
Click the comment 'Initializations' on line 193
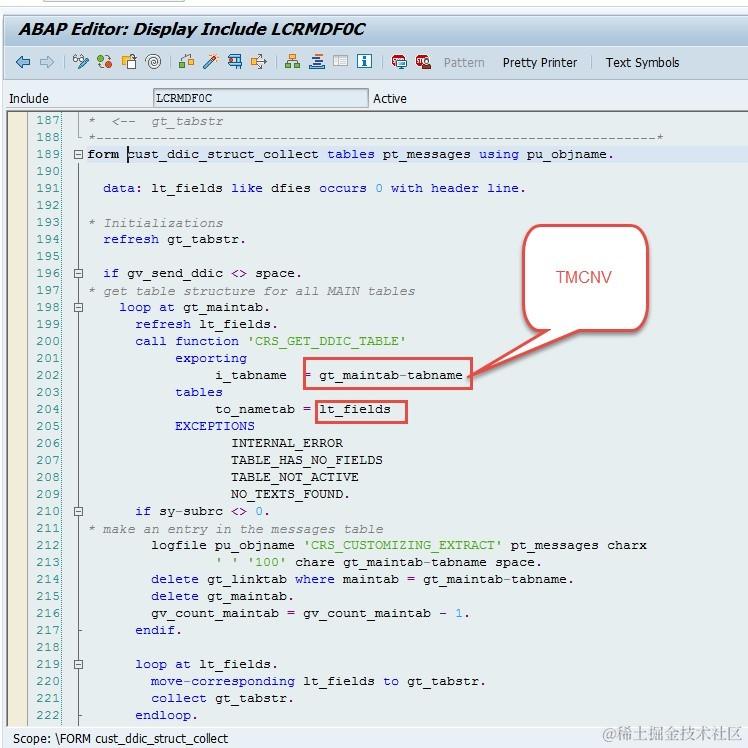(163, 223)
